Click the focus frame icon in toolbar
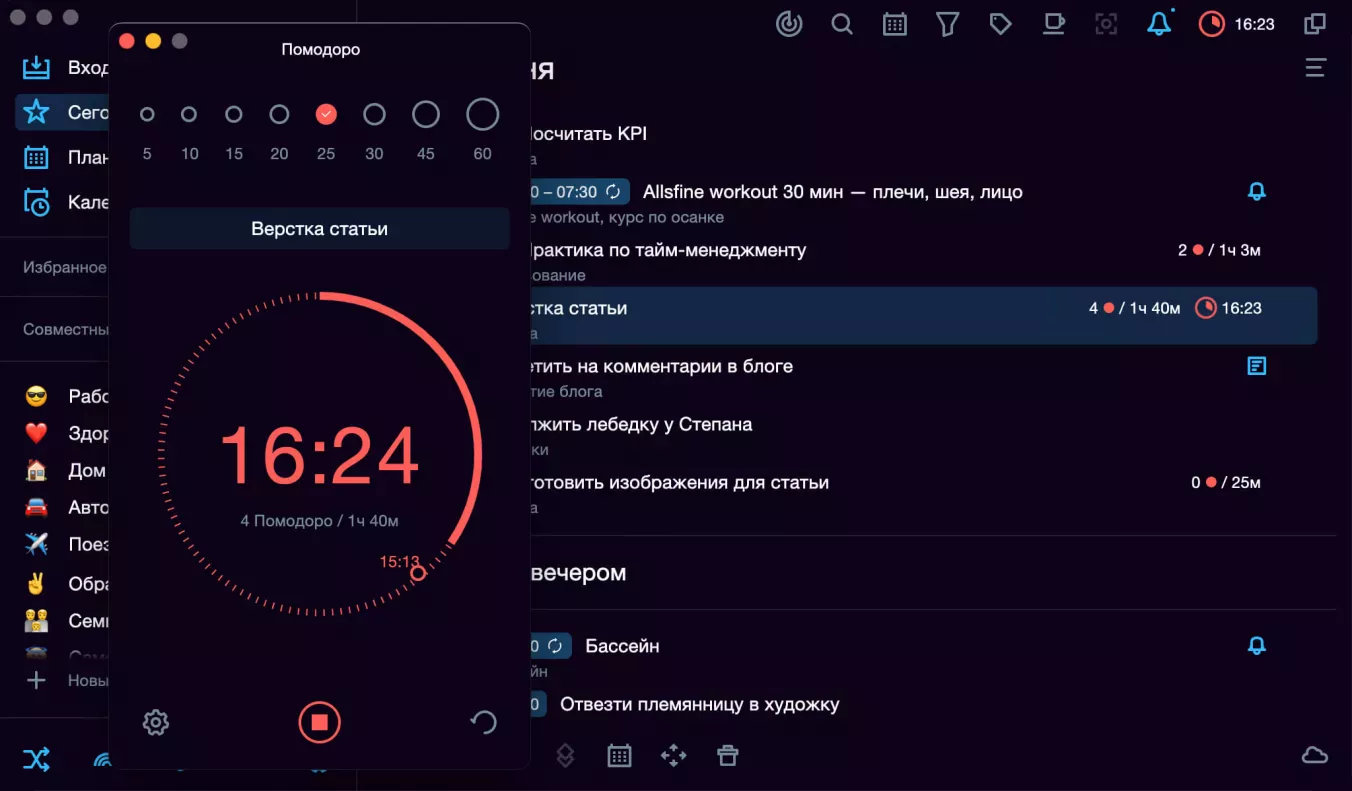 pos(1106,24)
